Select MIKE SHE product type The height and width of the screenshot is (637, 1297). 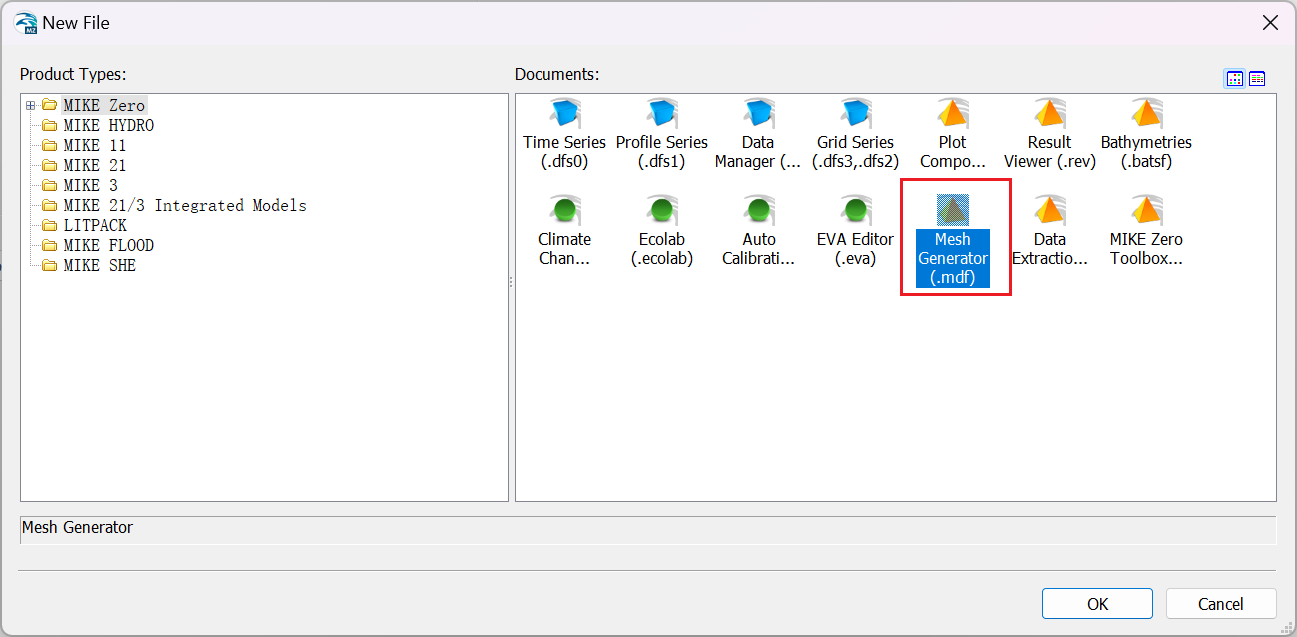click(99, 265)
